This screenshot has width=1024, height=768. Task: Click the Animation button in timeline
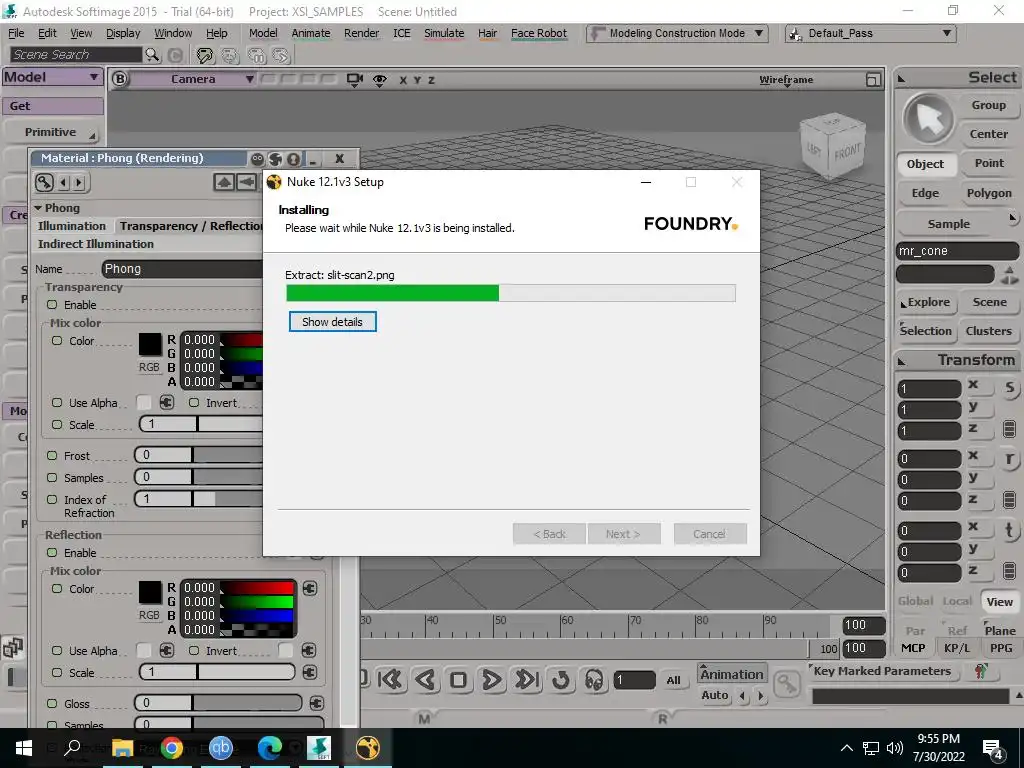[x=731, y=675]
